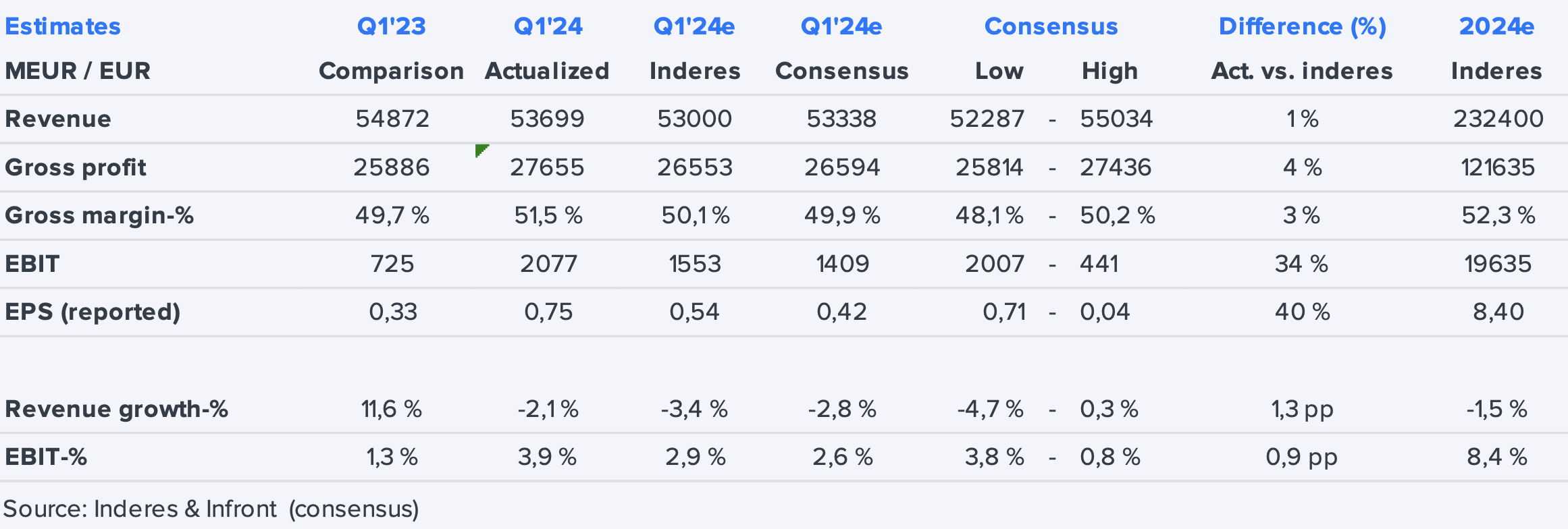Click the Act. vs. inderes subheader
This screenshot has width=1568, height=529.
1302,71
